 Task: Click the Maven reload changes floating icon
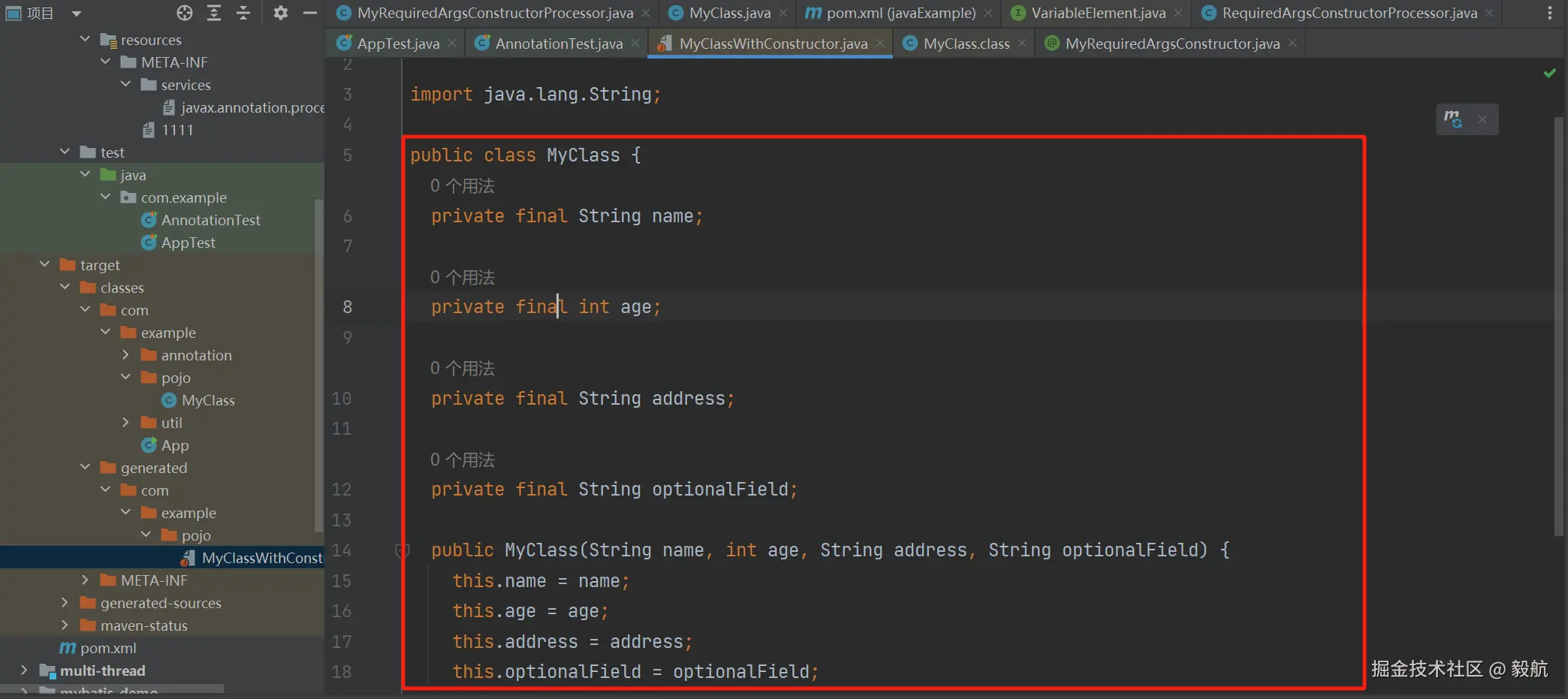tap(1453, 119)
